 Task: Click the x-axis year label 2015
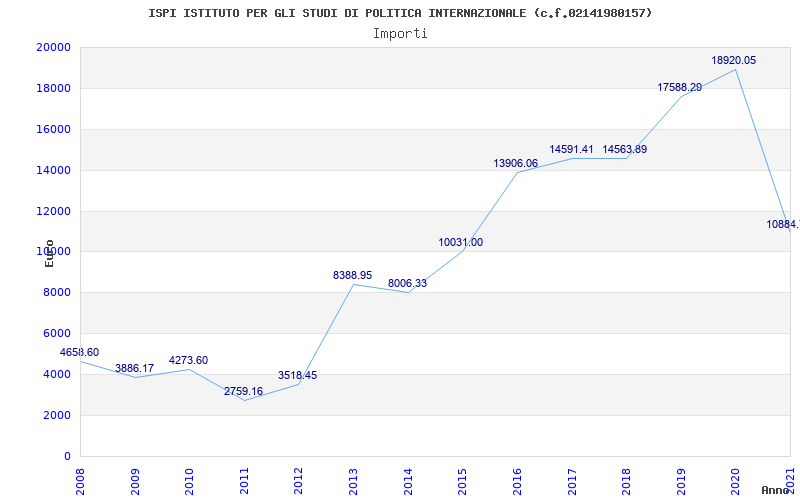click(463, 481)
